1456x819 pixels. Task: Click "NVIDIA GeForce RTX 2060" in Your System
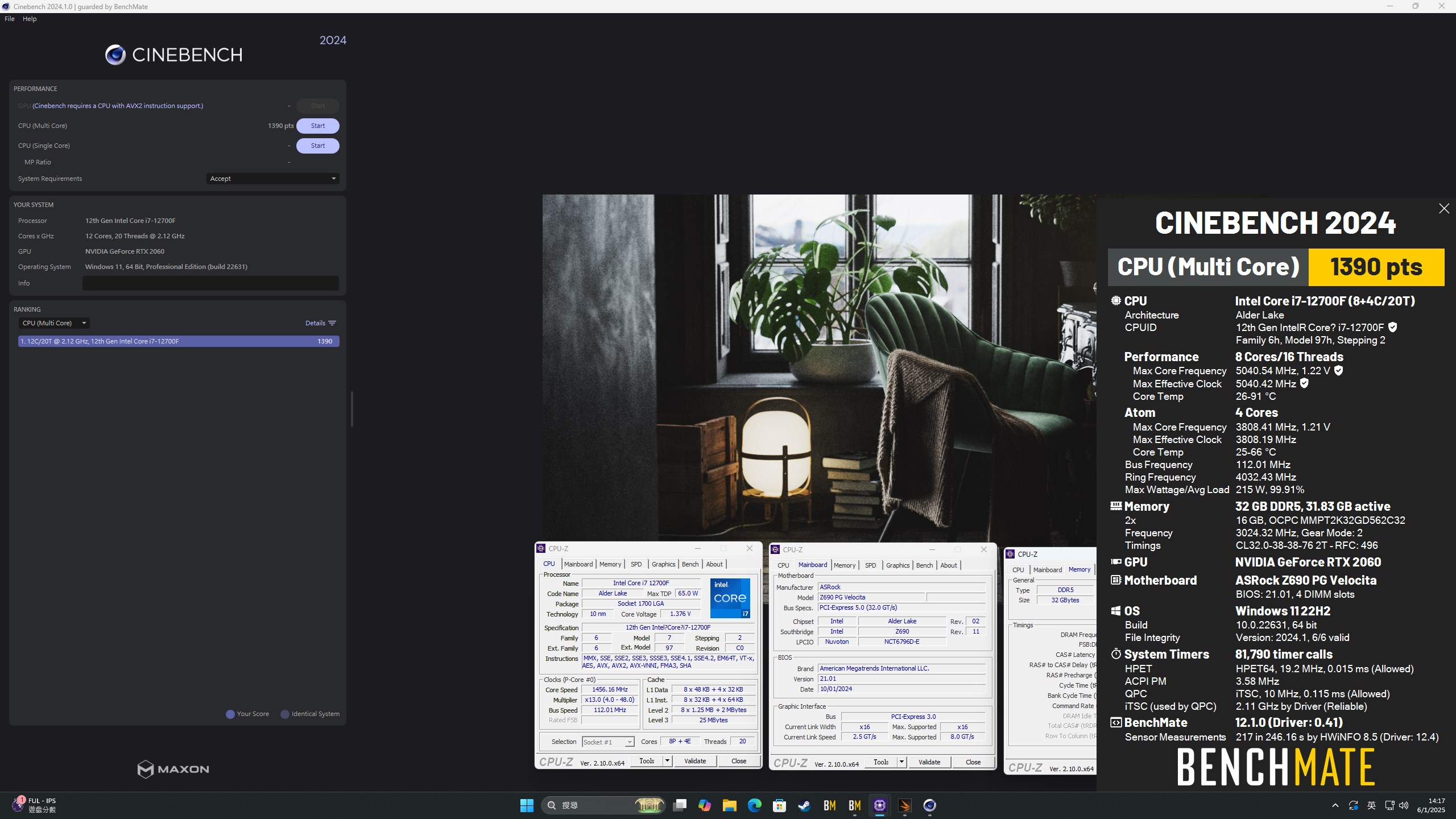[125, 251]
